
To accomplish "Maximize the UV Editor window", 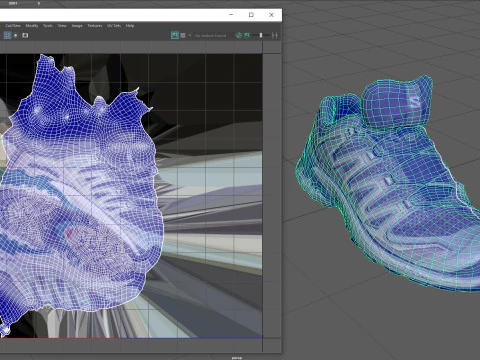I will coord(251,15).
